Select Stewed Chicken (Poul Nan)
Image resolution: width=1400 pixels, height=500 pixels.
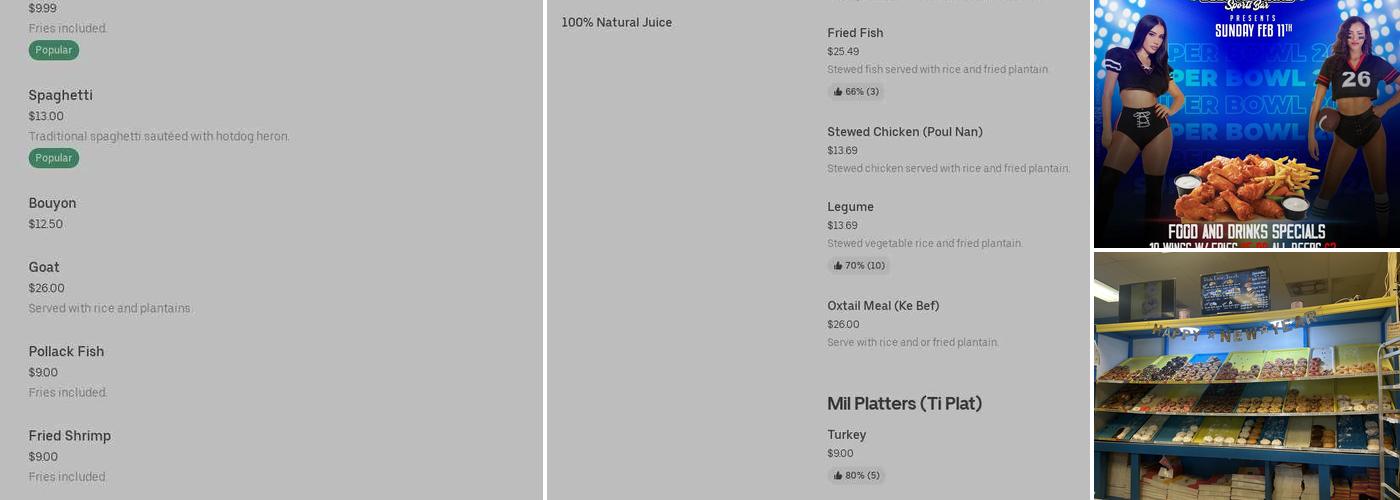coord(905,132)
